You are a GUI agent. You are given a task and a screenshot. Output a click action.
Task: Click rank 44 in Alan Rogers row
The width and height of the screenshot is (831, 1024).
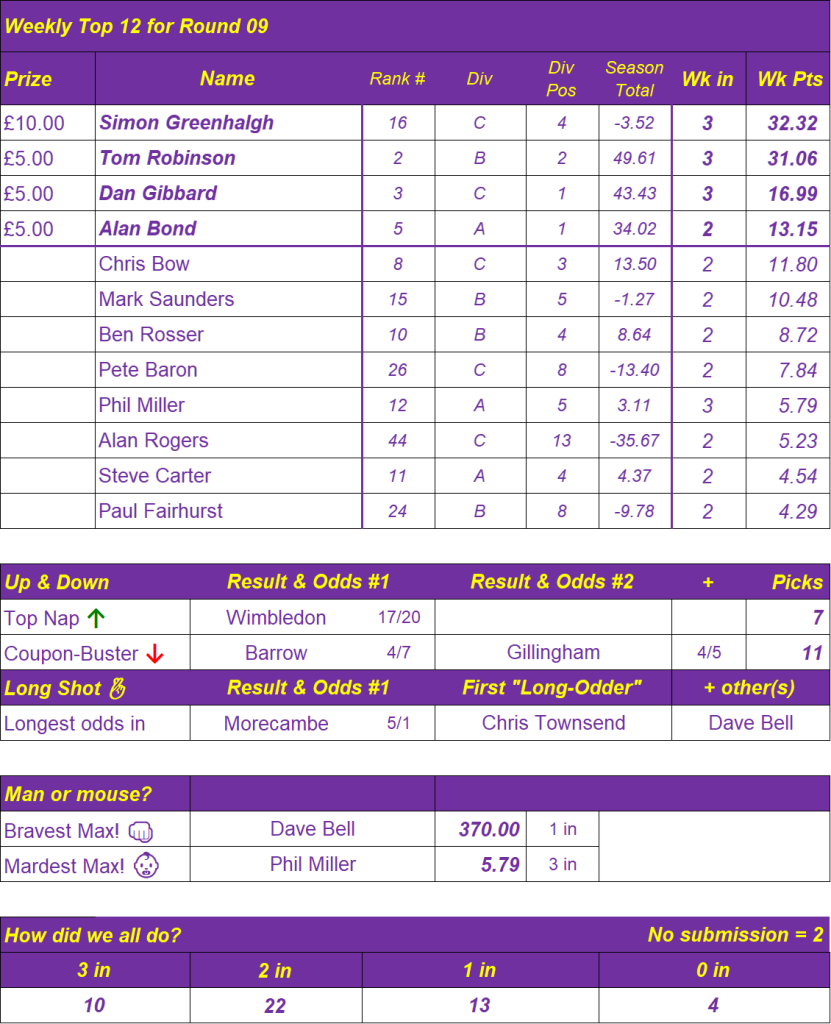click(397, 440)
